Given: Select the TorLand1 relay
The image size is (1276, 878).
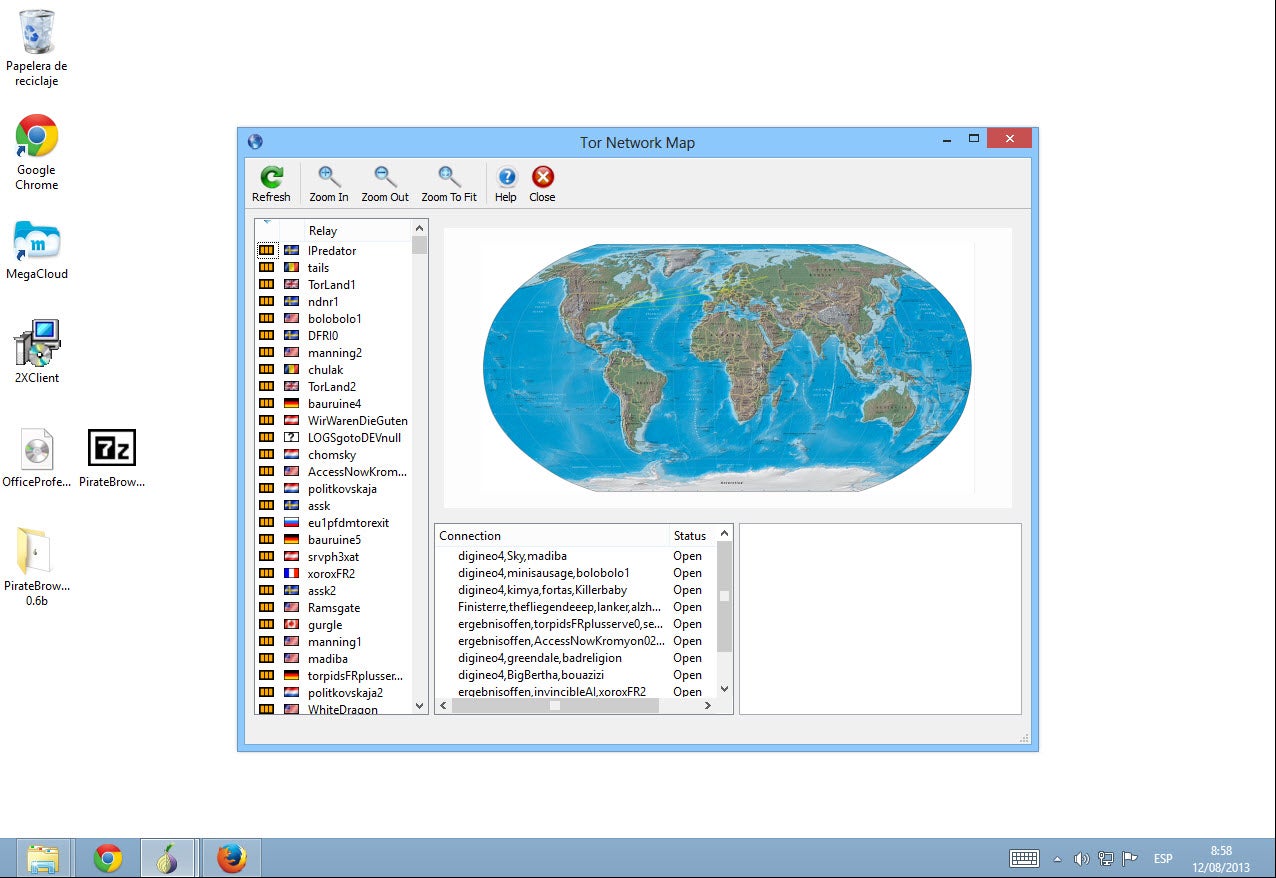Looking at the screenshot, I should (x=332, y=285).
